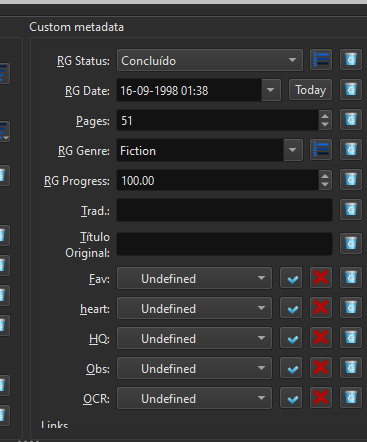
Task: Expand the RG Genre dropdown arrow
Action: pos(293,150)
